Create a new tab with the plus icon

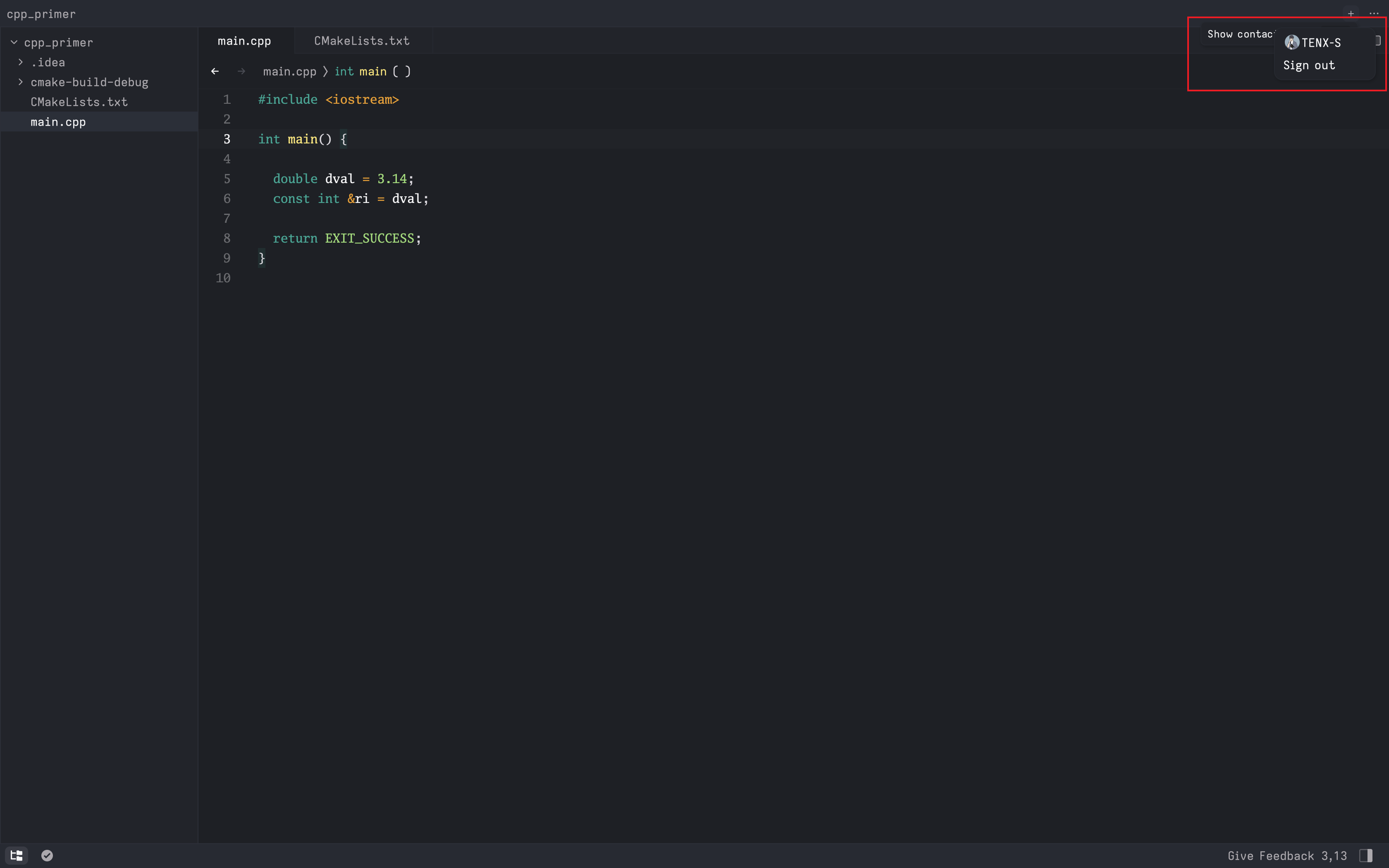1351,13
